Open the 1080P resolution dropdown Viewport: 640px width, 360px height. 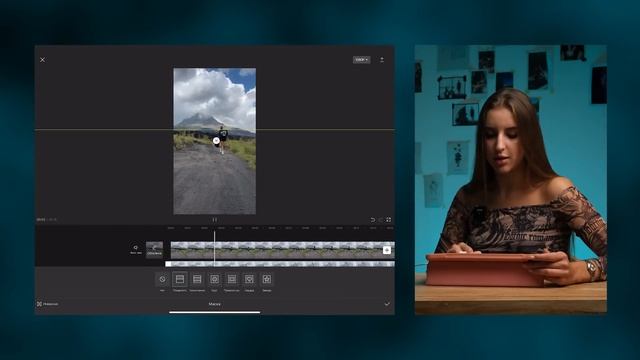coord(361,60)
